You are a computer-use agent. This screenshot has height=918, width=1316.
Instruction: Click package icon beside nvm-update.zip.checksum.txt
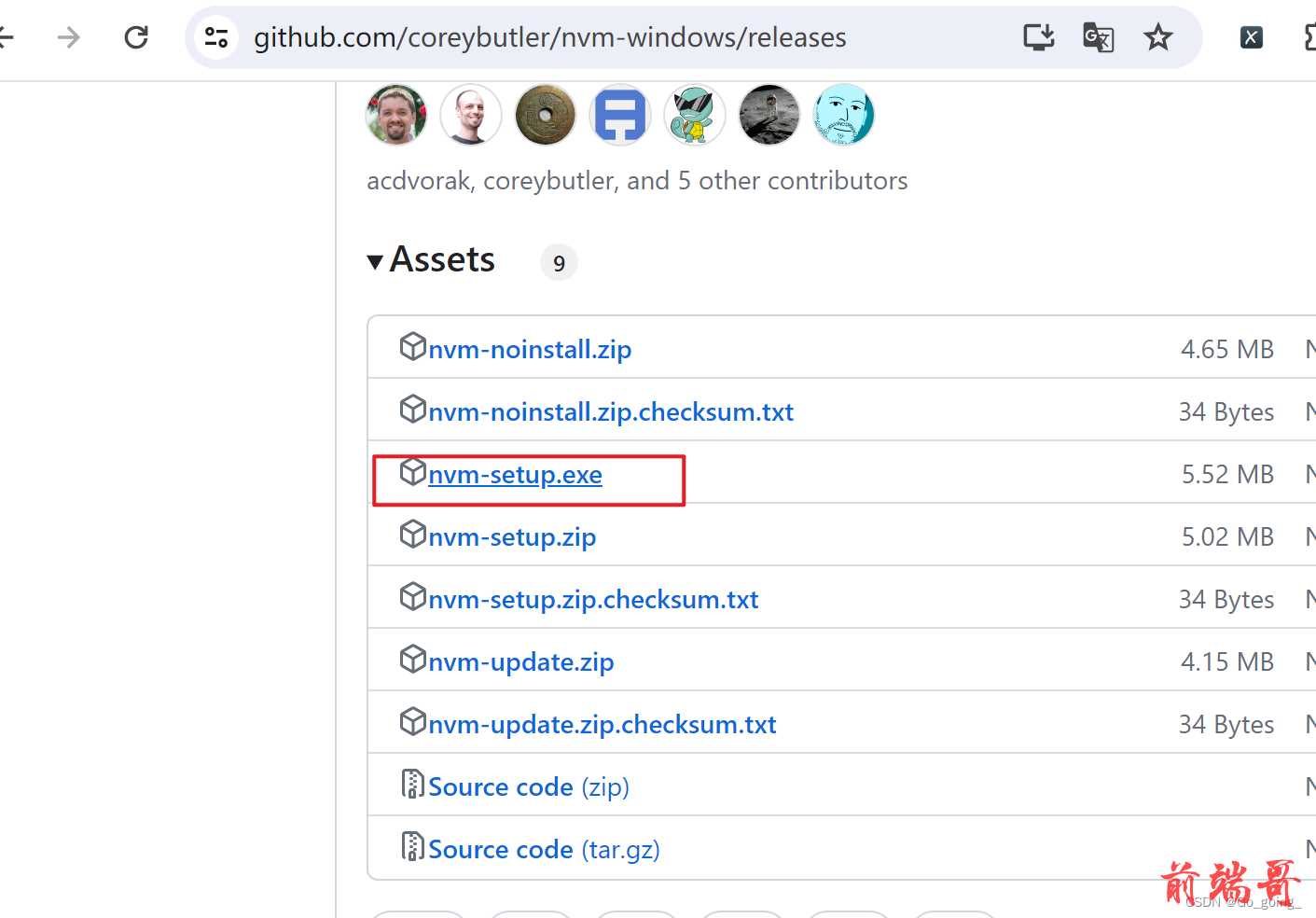(x=412, y=721)
